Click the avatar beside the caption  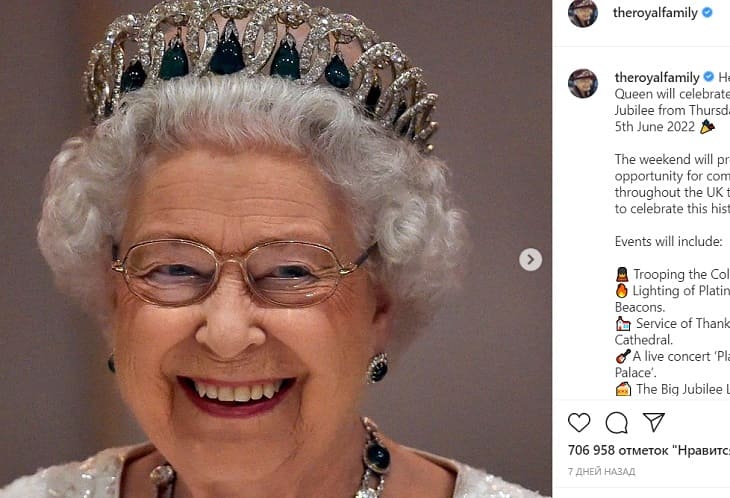[x=583, y=83]
